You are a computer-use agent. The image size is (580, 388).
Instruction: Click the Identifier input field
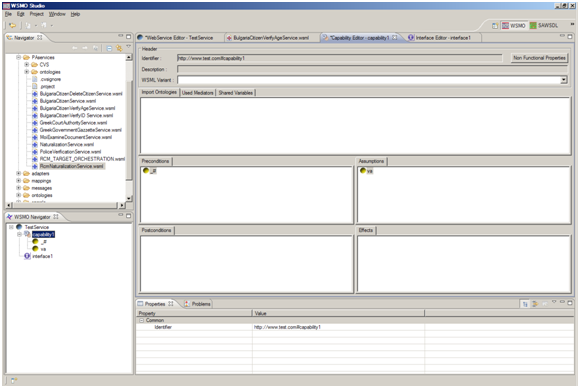click(340, 58)
